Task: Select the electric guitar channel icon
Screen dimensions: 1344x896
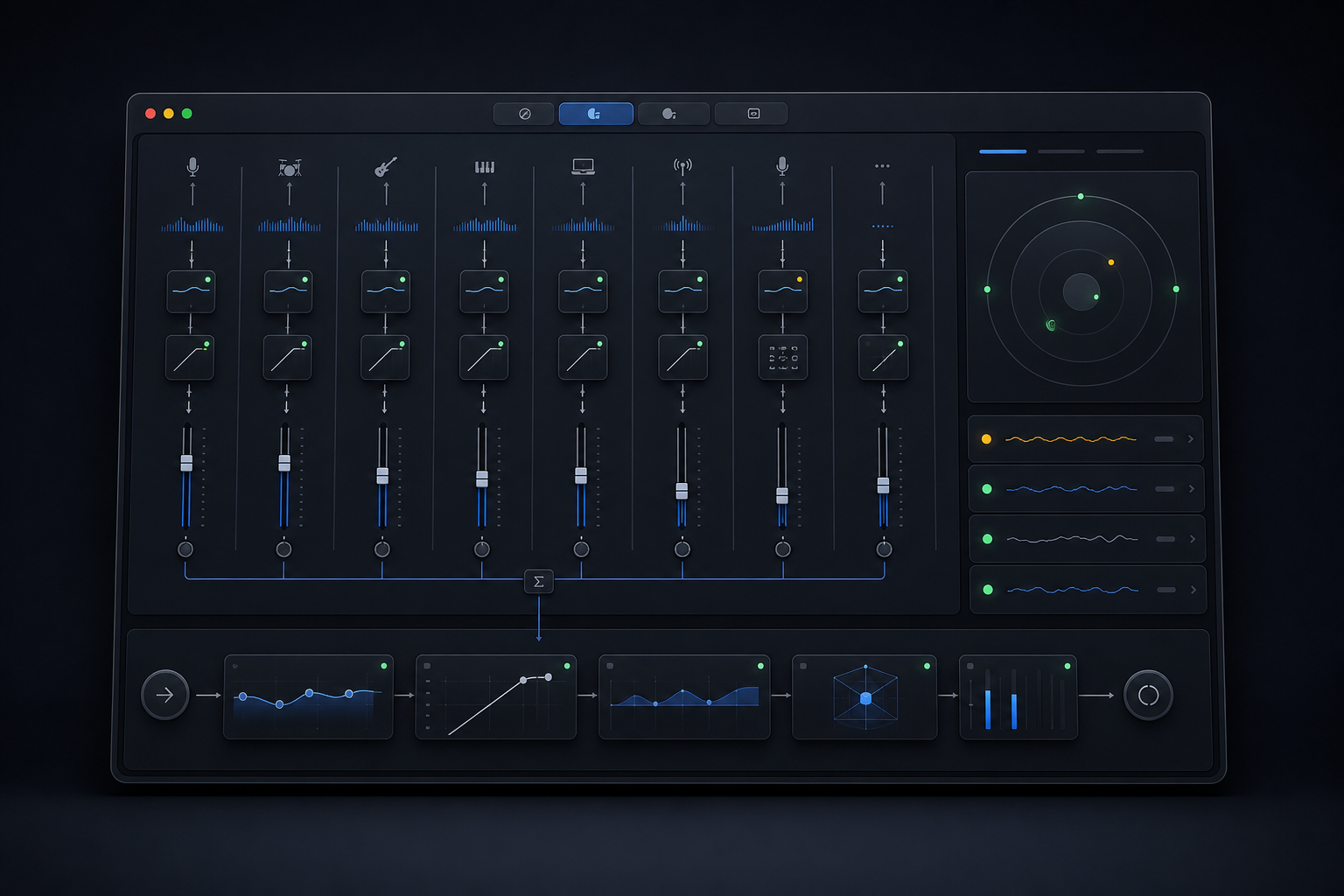Action: tap(386, 166)
